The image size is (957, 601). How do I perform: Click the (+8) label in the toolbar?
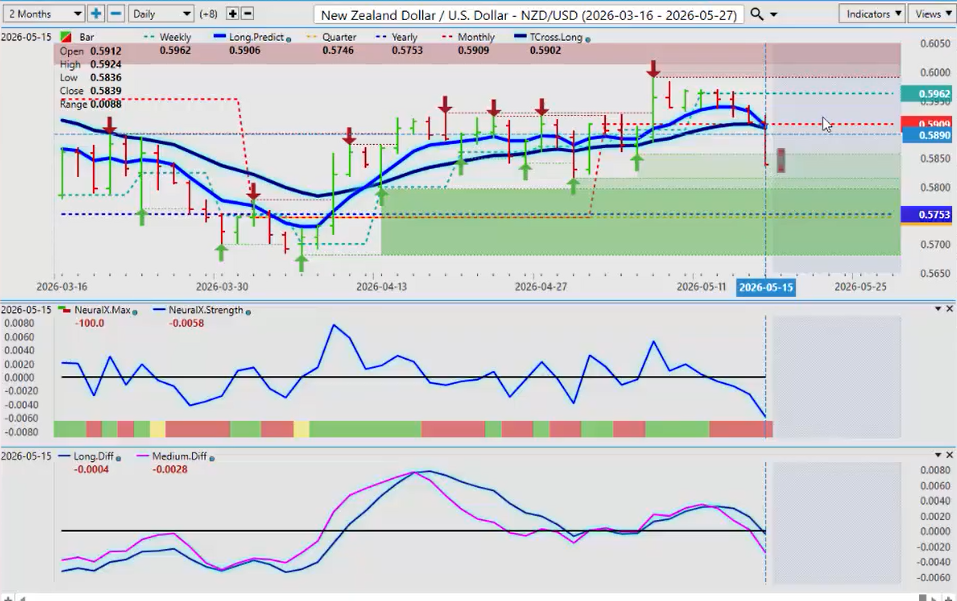(x=208, y=13)
